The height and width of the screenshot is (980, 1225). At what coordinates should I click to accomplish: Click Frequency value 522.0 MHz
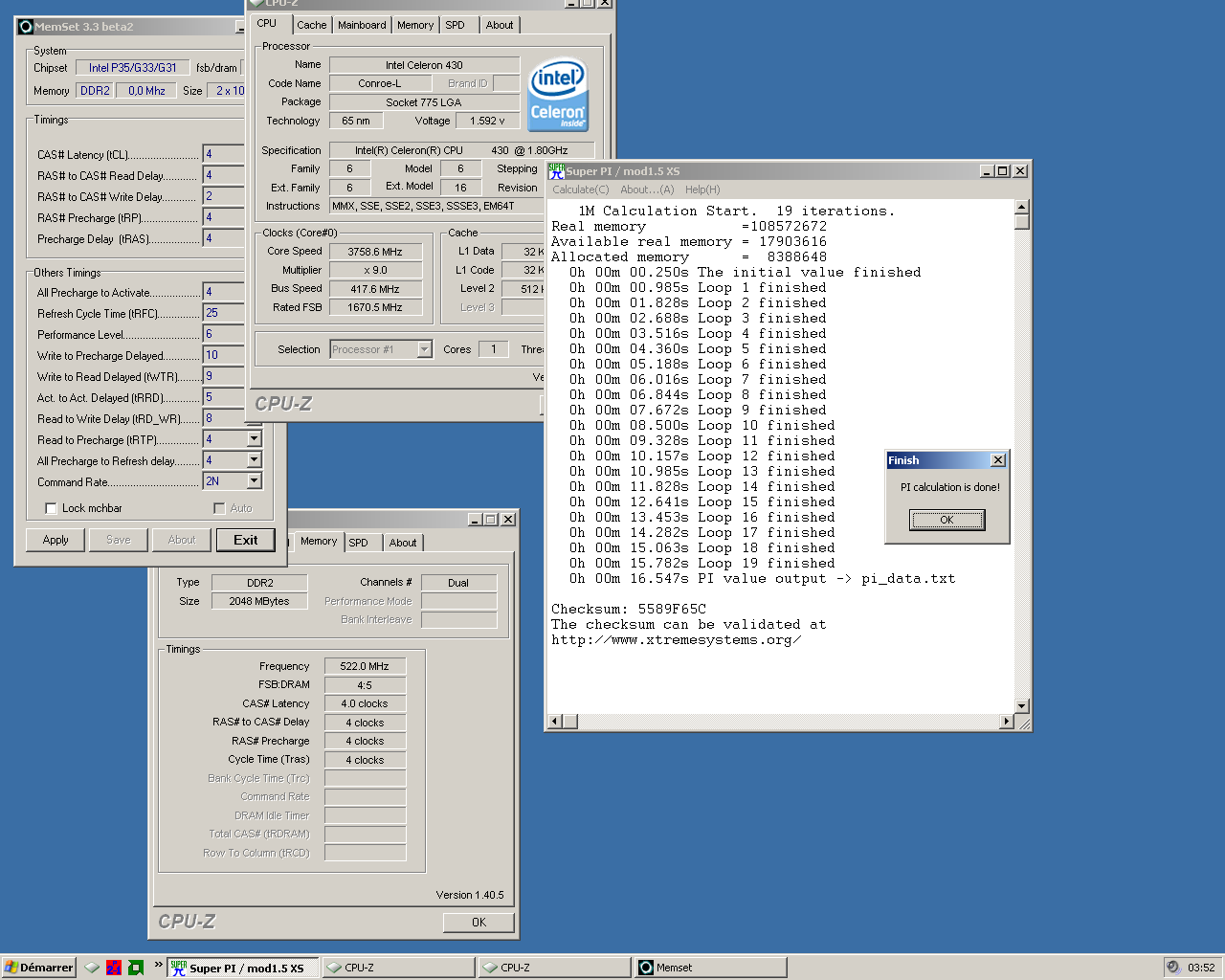point(366,666)
